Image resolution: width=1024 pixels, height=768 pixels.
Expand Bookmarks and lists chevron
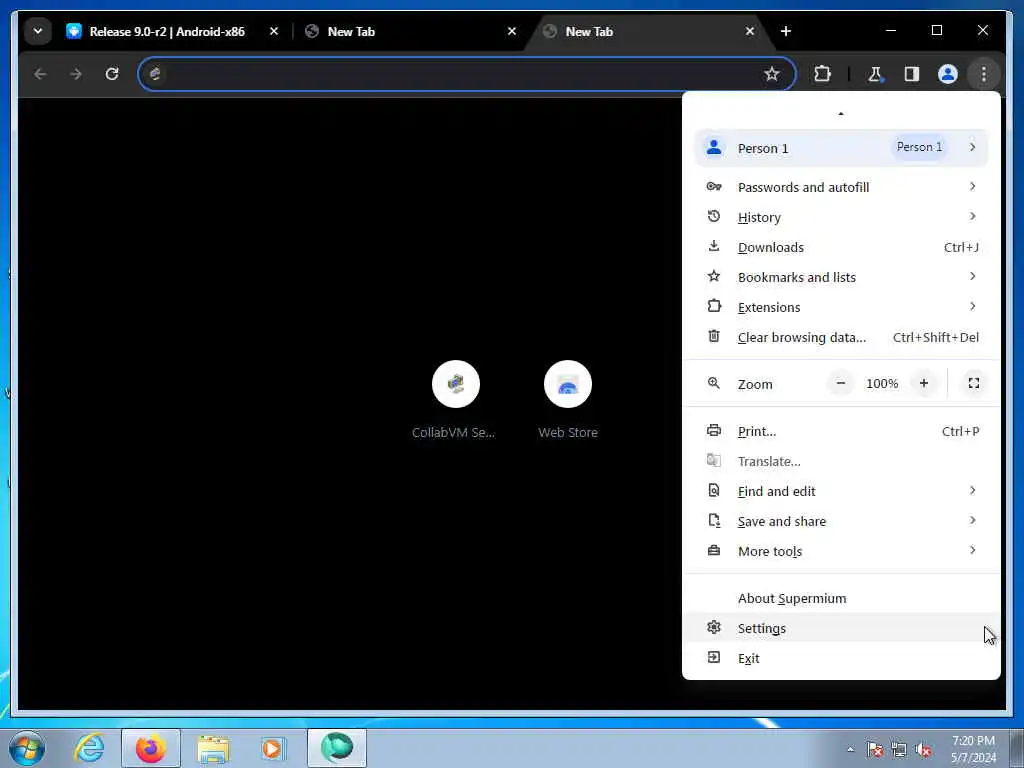(x=972, y=277)
